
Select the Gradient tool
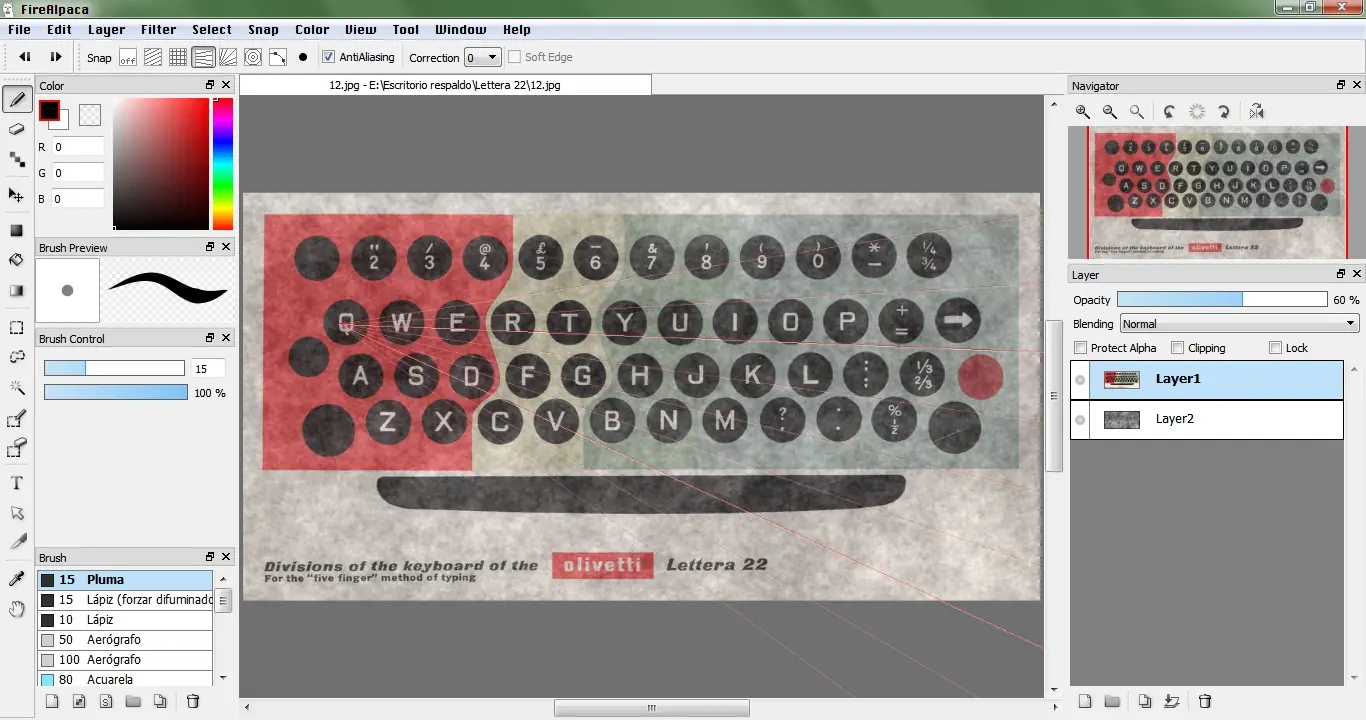tap(16, 290)
